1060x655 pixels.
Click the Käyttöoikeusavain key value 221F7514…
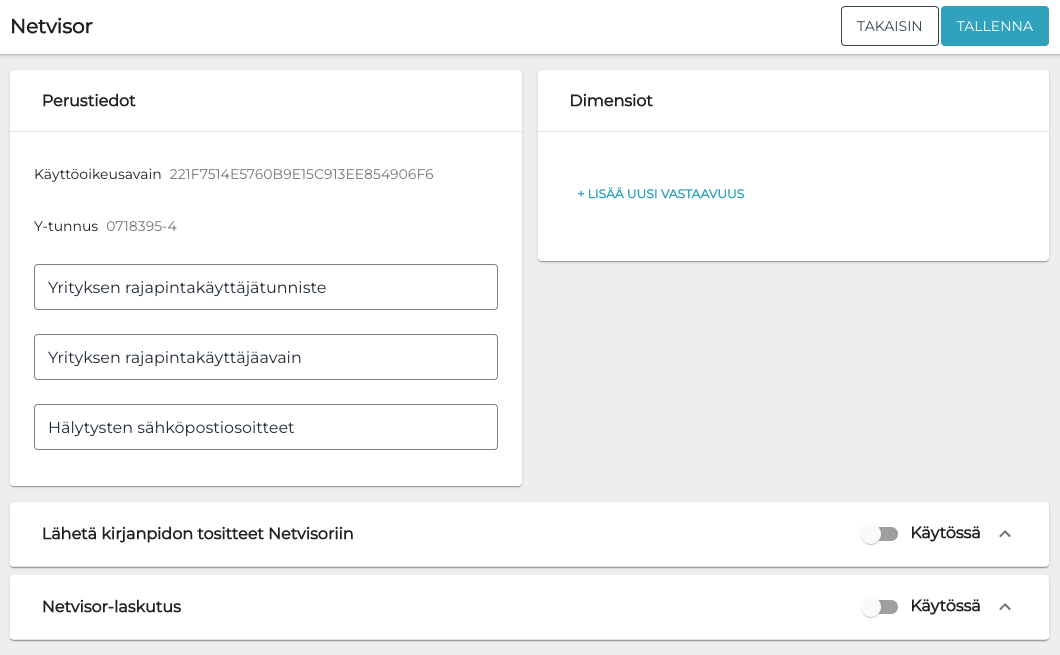point(301,174)
